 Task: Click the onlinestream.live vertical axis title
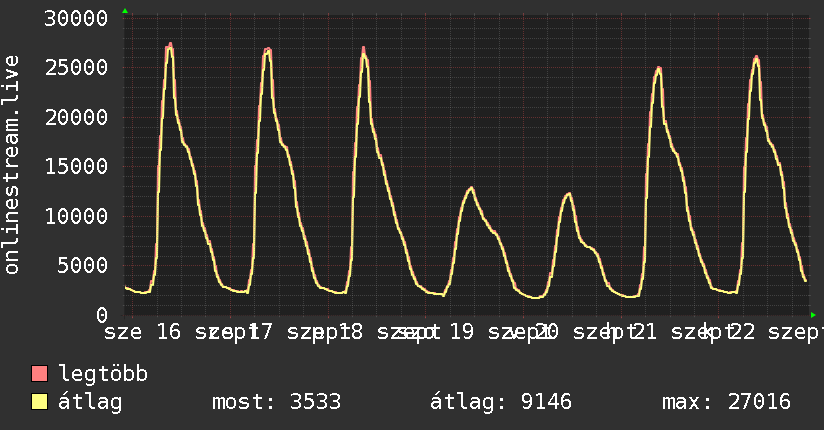click(12, 165)
